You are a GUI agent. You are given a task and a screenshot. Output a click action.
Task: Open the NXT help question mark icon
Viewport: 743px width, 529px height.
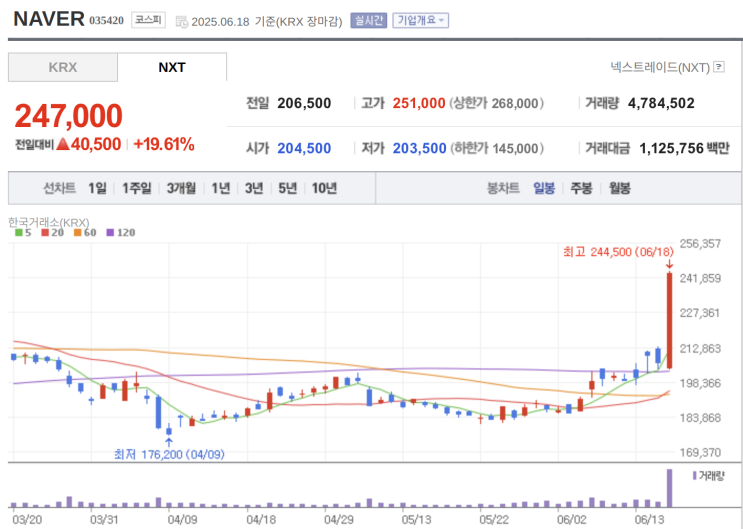click(x=719, y=67)
